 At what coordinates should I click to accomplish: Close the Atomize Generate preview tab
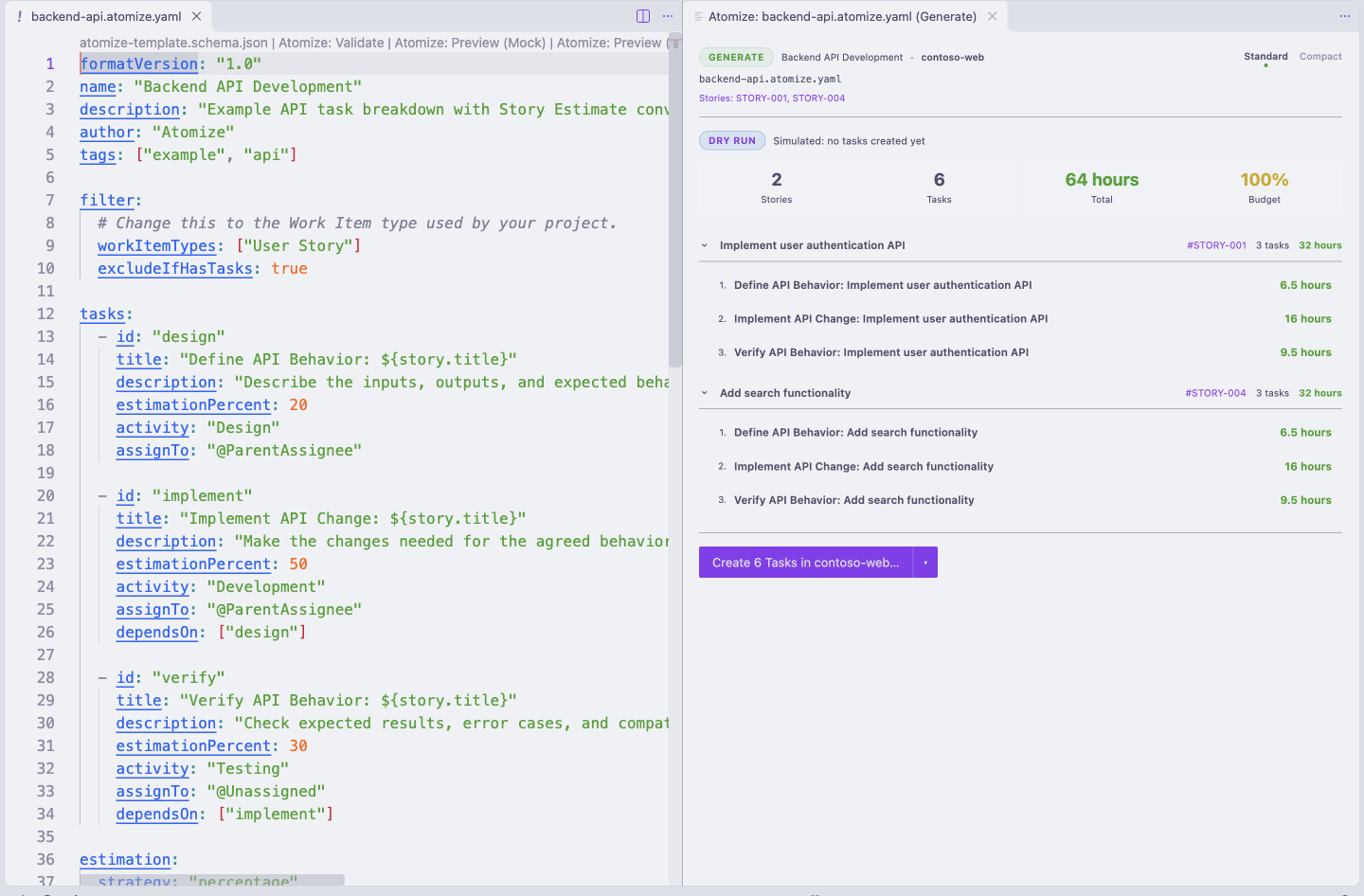pos(992,16)
